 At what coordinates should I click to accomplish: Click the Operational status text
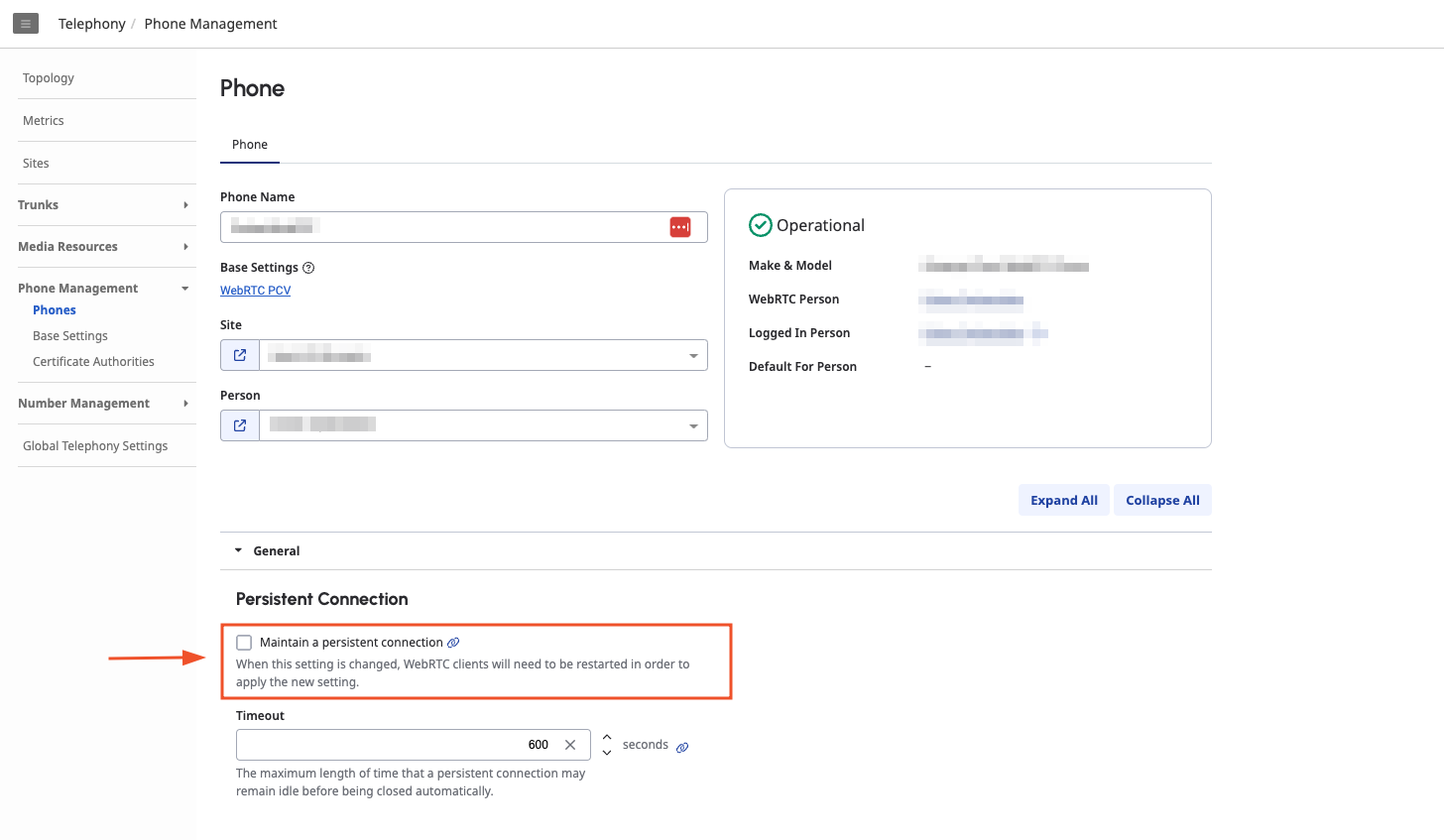click(x=820, y=226)
